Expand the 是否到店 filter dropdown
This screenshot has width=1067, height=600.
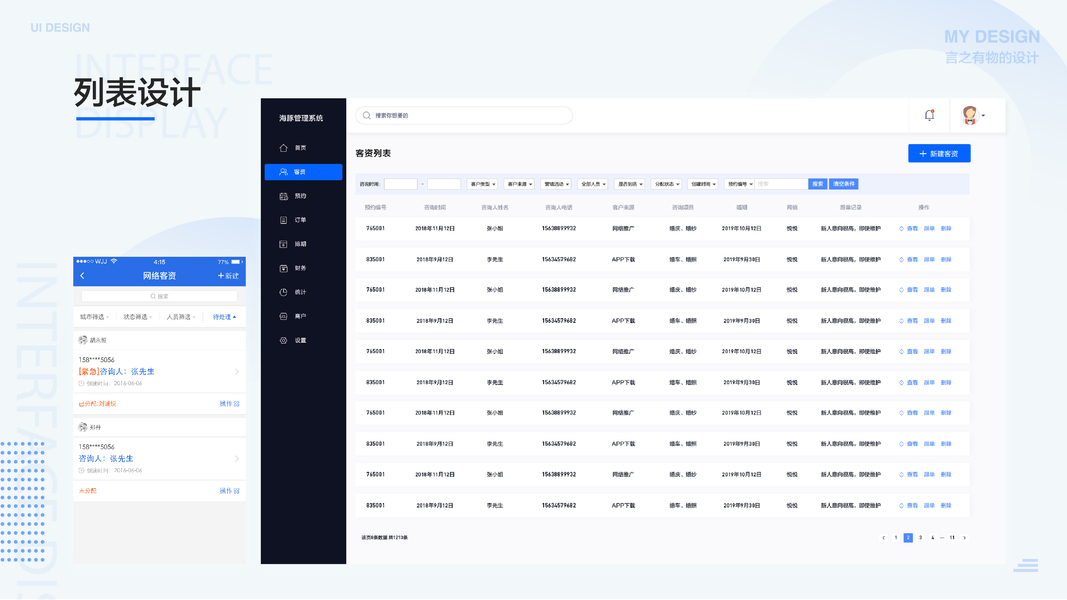tap(629, 184)
